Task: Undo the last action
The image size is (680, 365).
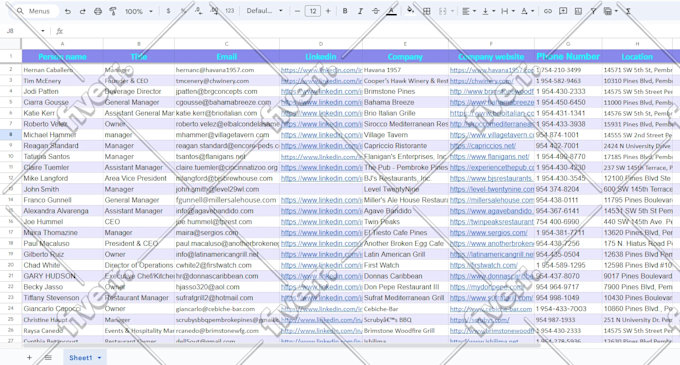Action: 68,11
